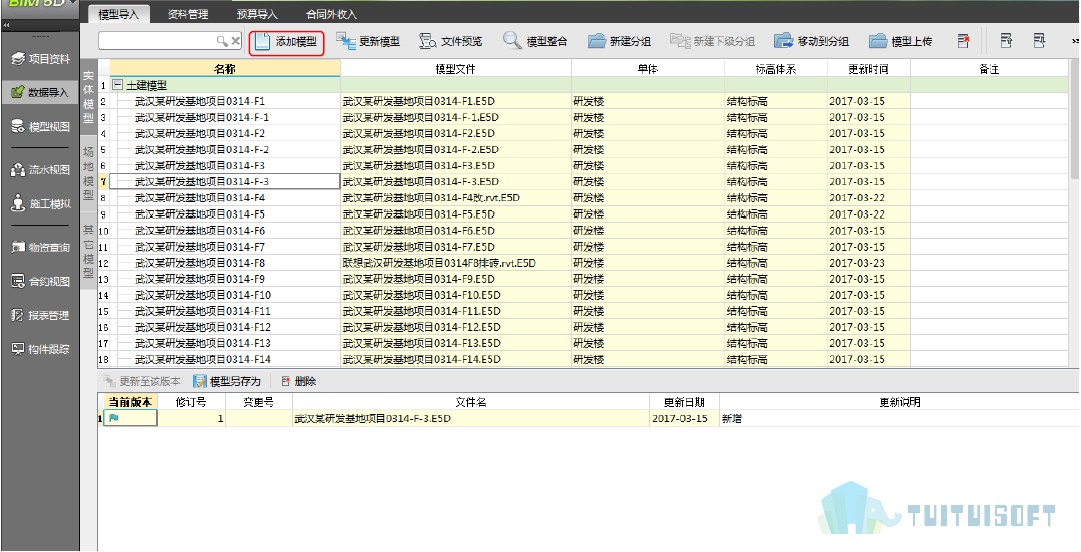Image resolution: width=1081 pixels, height=552 pixels.
Task: Switch to the 预算导入 tab
Action: pos(257,14)
